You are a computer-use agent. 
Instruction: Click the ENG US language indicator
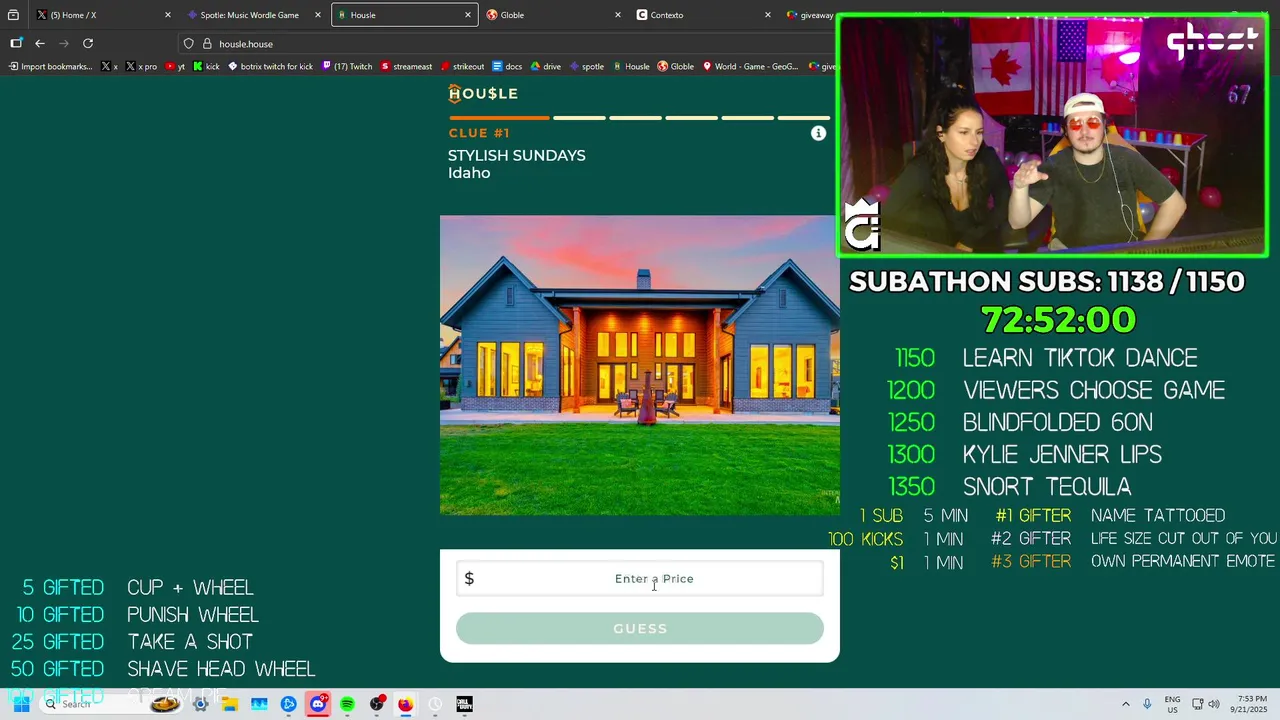click(1172, 704)
